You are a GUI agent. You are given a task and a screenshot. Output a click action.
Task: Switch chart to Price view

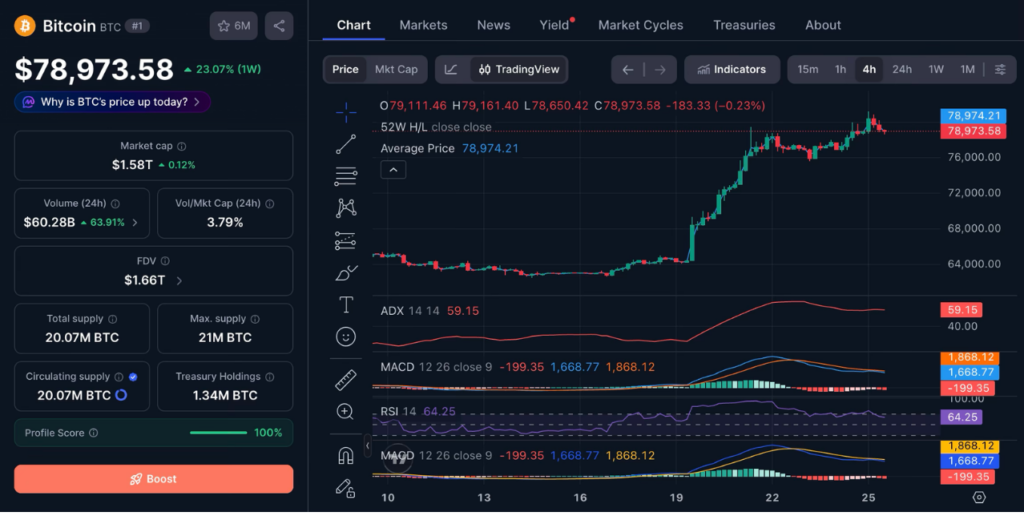click(345, 69)
